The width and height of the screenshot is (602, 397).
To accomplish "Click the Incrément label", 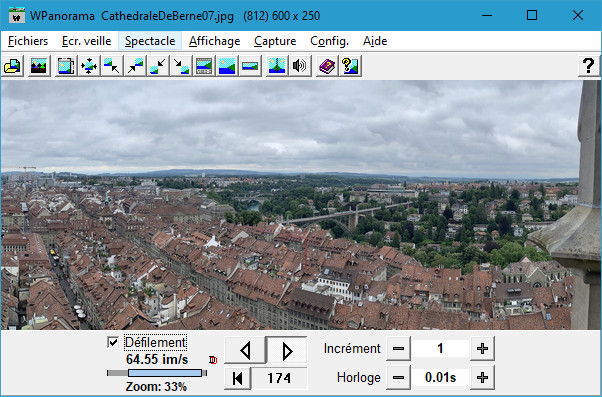I will [352, 349].
